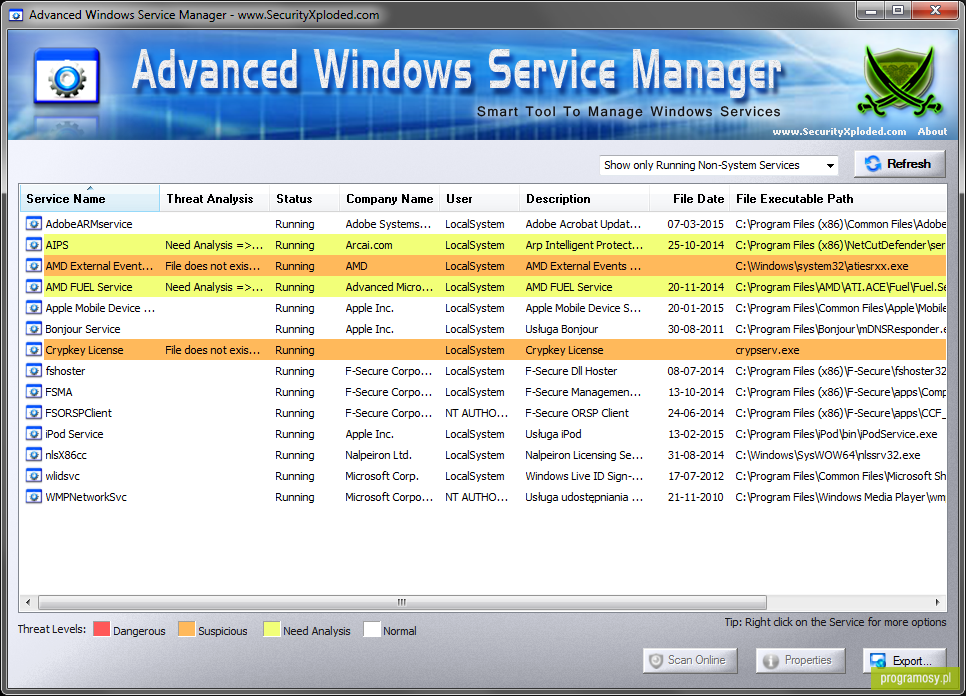Click the Nalpeiron Ltd. company cell
966x696 pixels.
[378, 455]
